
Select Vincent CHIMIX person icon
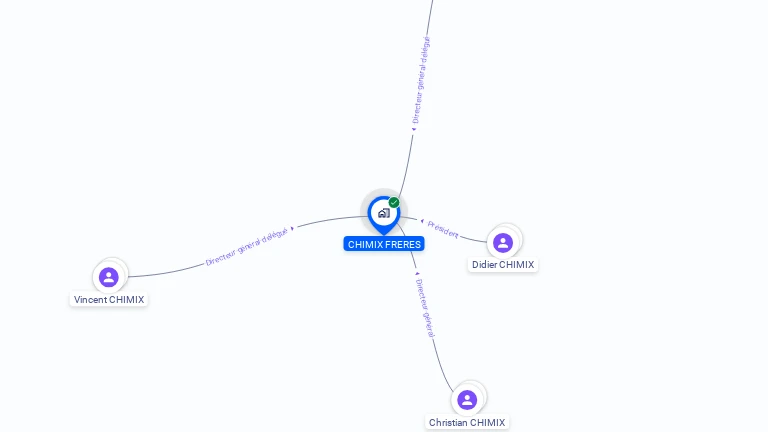109,277
